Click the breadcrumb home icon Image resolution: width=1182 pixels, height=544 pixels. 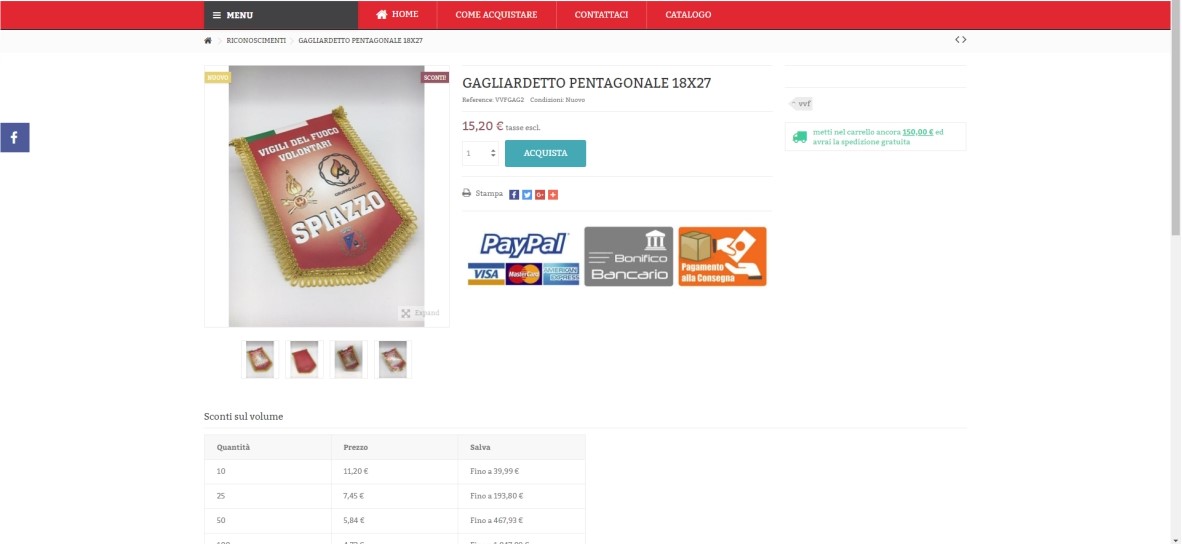tap(208, 41)
